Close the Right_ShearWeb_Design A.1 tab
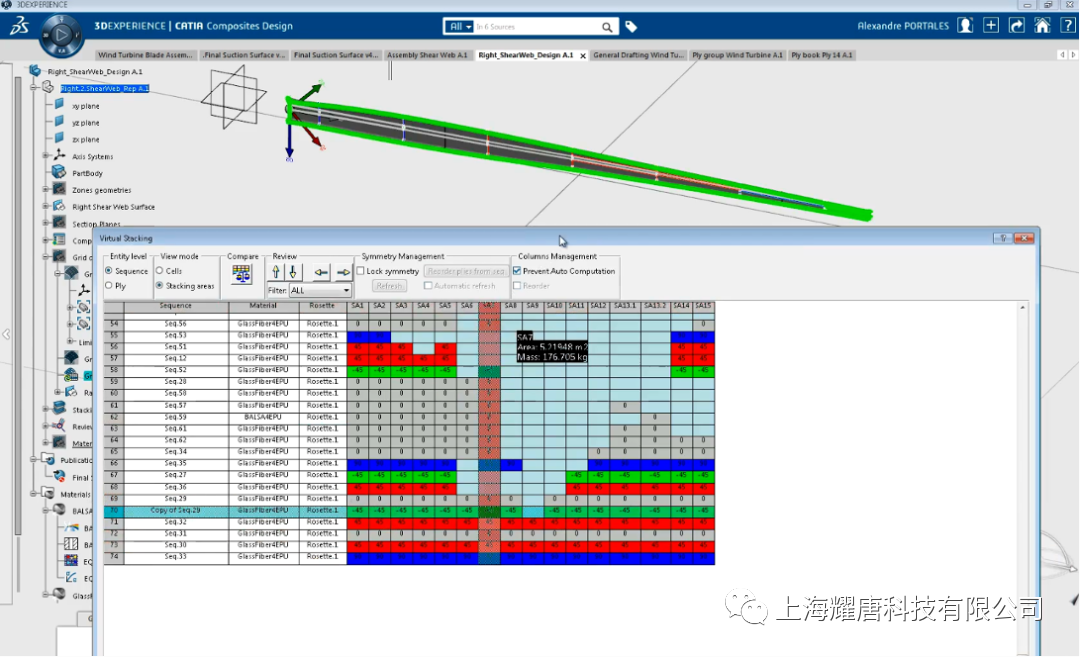Image resolution: width=1080 pixels, height=657 pixels. pyautogui.click(x=583, y=56)
